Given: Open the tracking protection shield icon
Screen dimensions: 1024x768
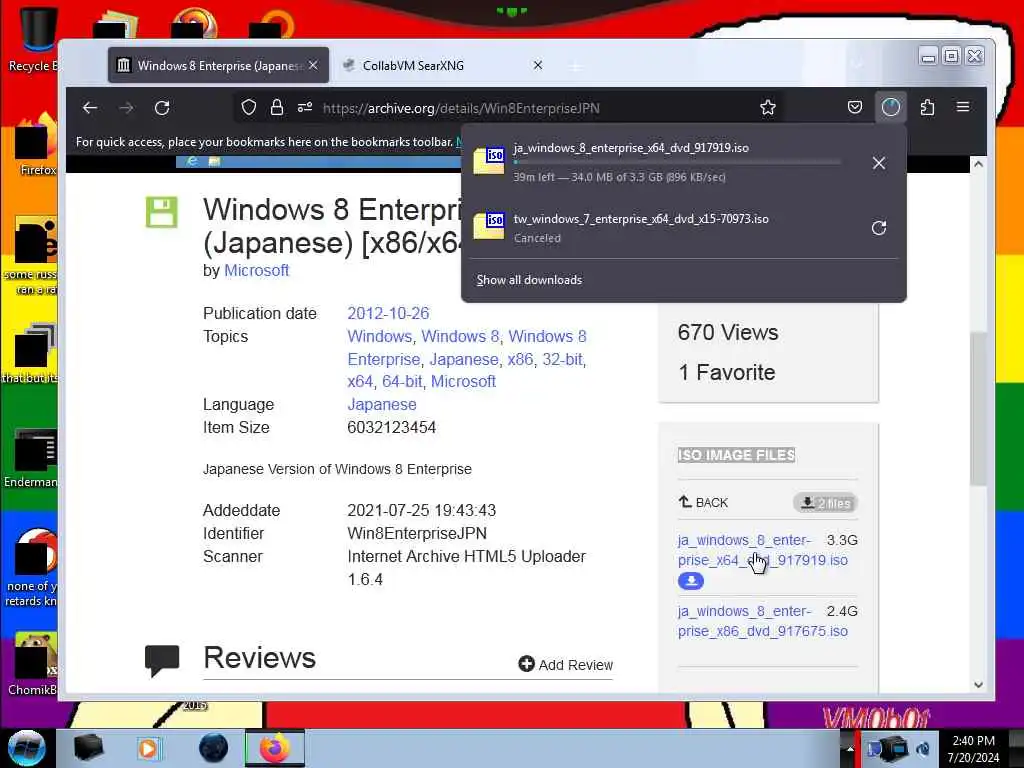Looking at the screenshot, I should [249, 108].
